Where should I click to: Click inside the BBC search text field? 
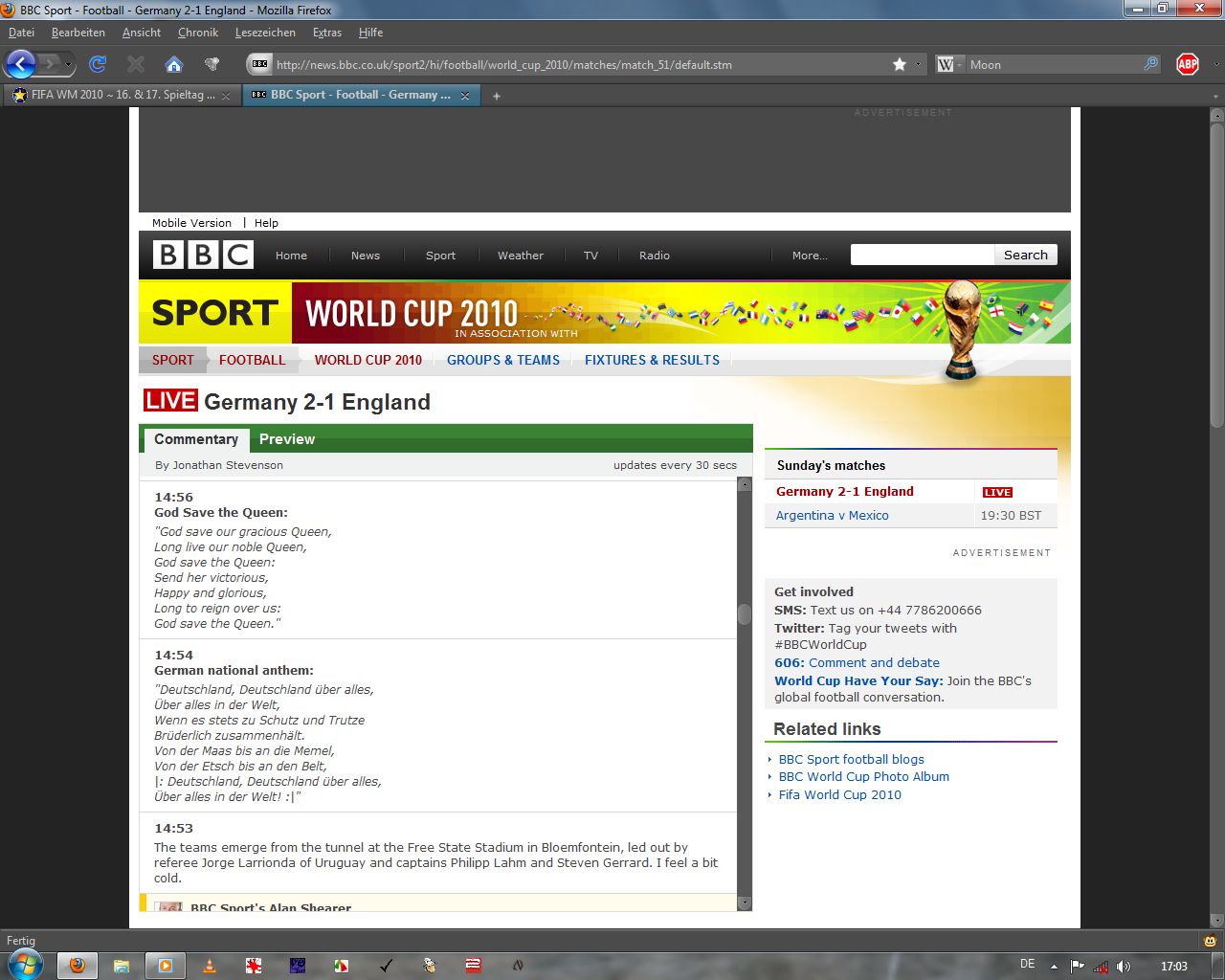tap(922, 255)
